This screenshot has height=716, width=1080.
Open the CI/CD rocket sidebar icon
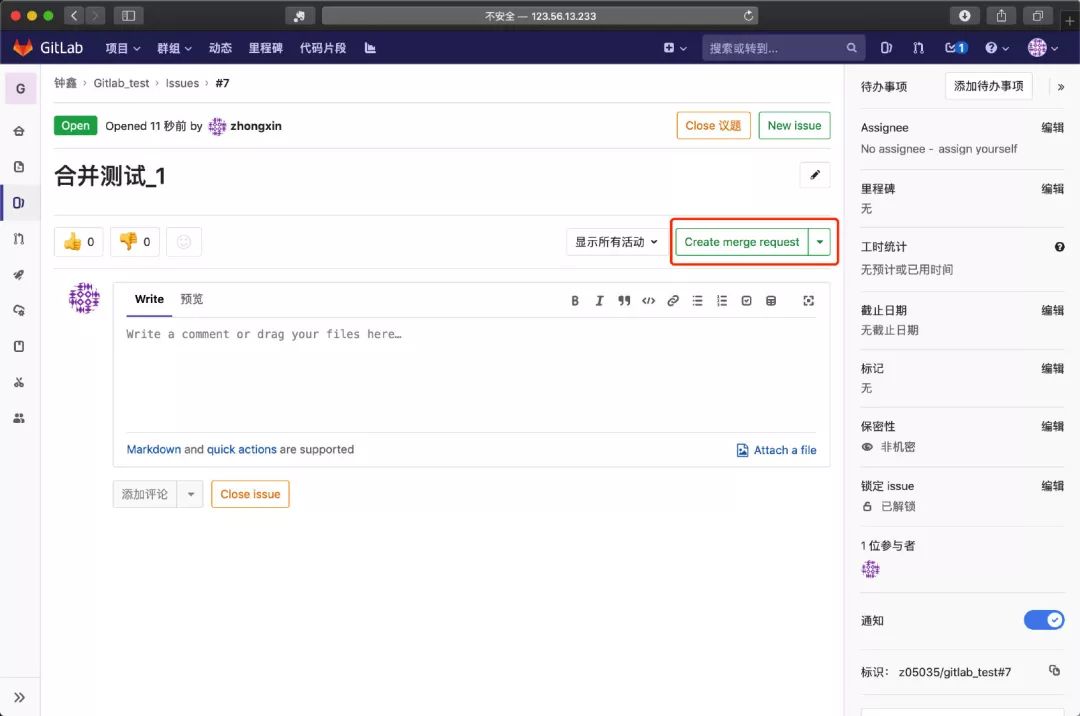click(19, 274)
